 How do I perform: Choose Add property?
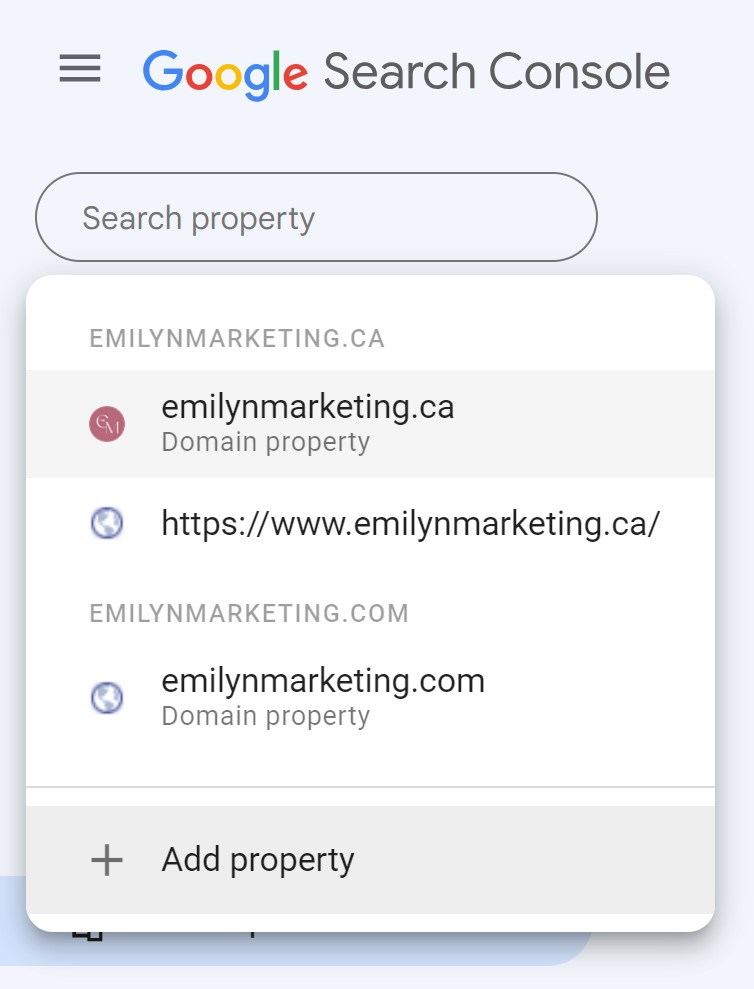[370, 860]
